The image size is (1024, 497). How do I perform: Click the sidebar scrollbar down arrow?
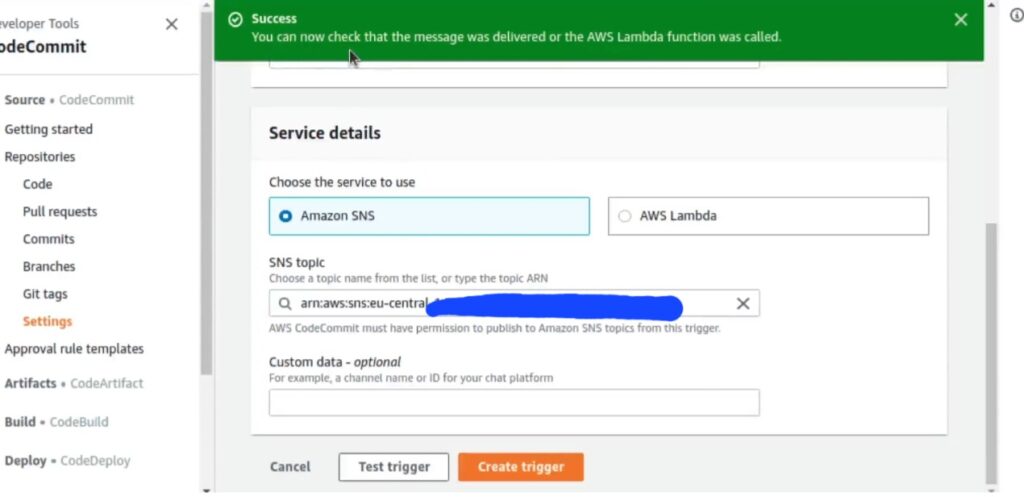click(x=206, y=490)
